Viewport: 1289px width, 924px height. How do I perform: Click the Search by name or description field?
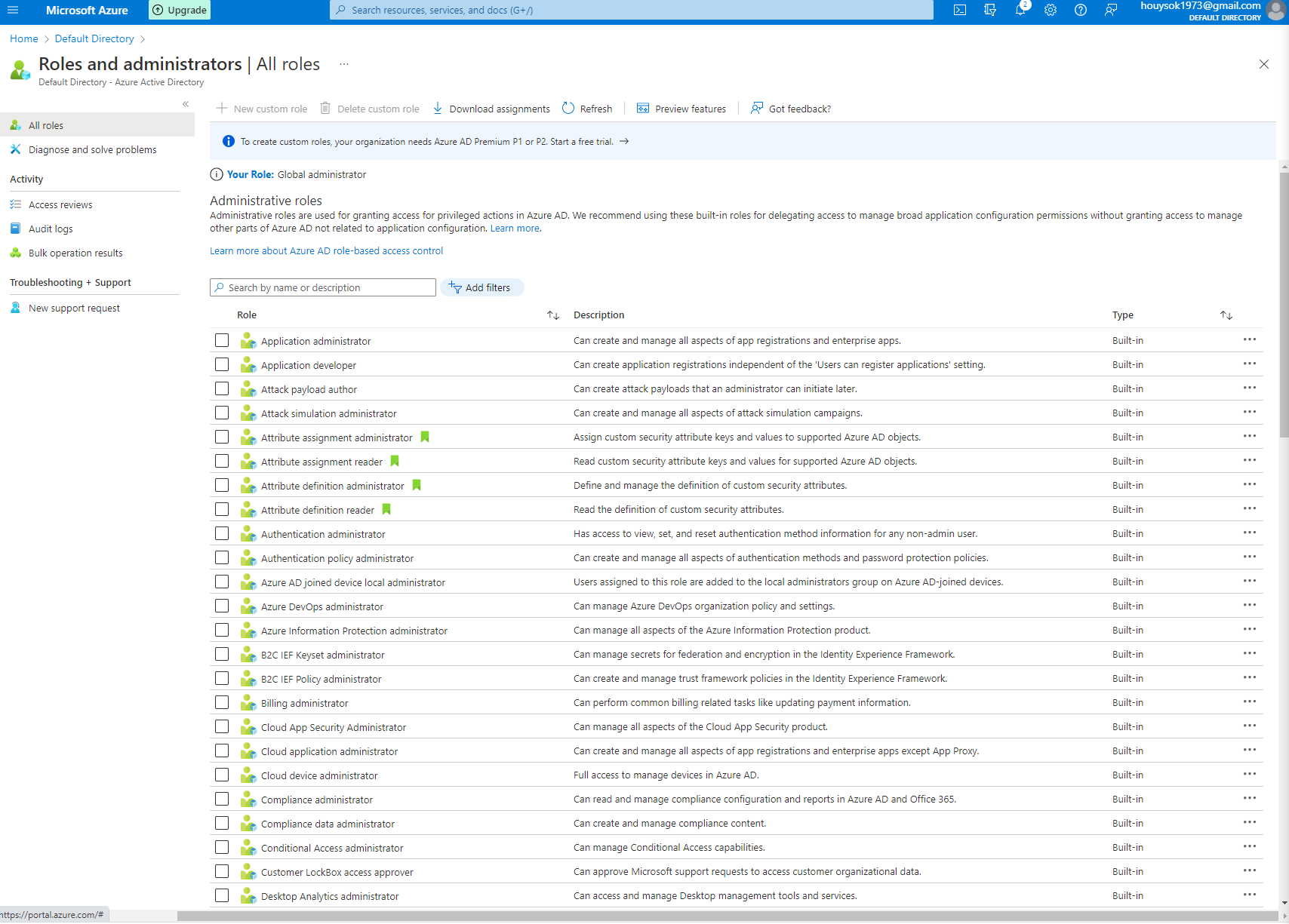pyautogui.click(x=323, y=287)
